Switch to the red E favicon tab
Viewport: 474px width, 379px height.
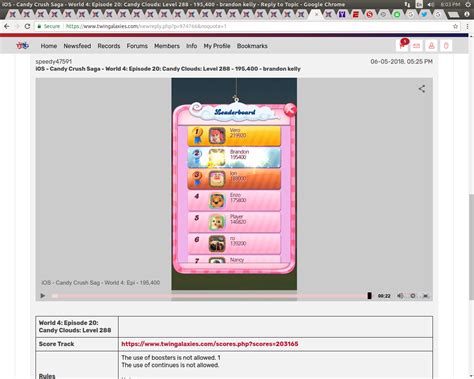[x=356, y=14]
